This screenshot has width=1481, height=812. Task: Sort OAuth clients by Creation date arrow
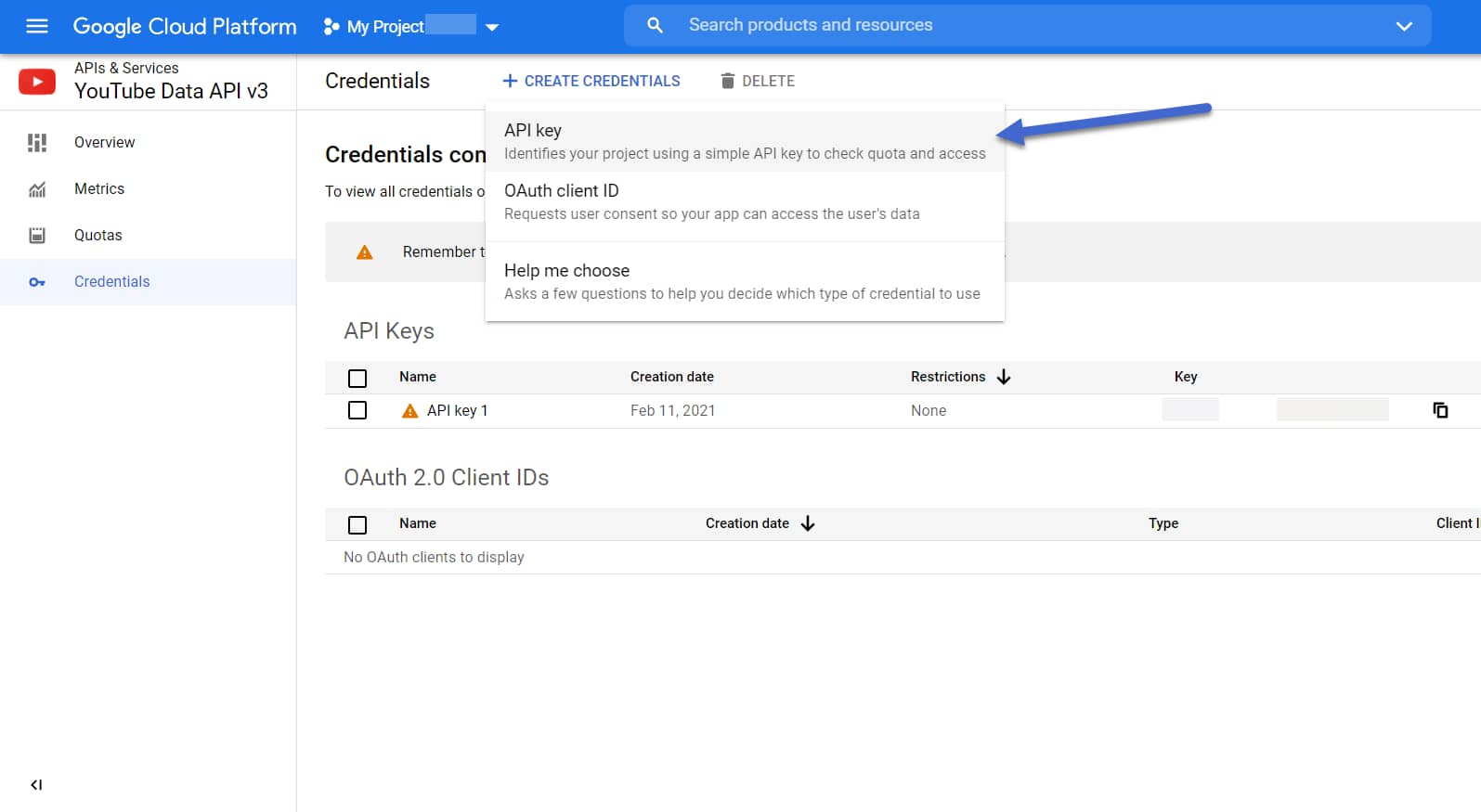808,523
